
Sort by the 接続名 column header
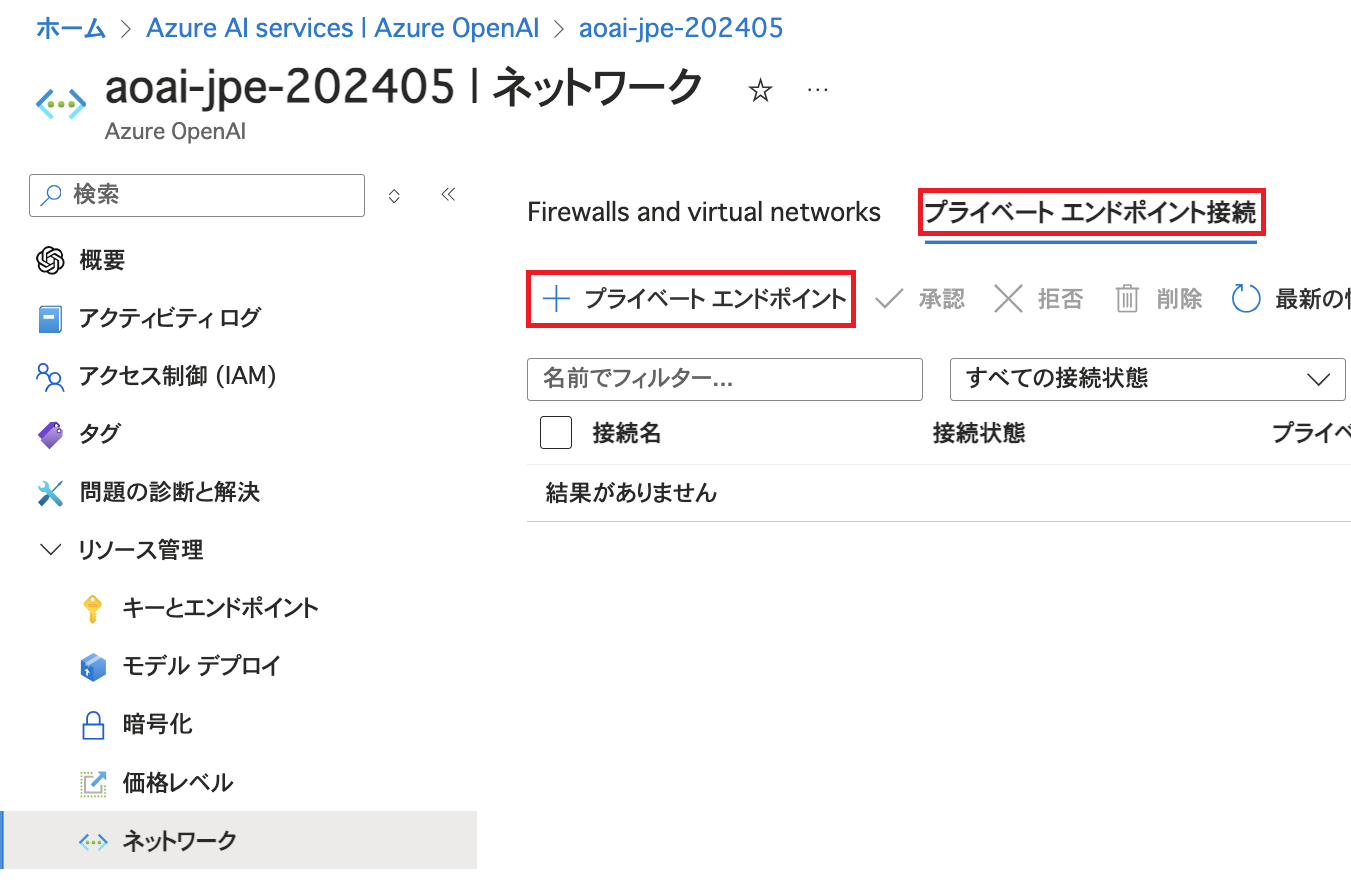[x=627, y=433]
